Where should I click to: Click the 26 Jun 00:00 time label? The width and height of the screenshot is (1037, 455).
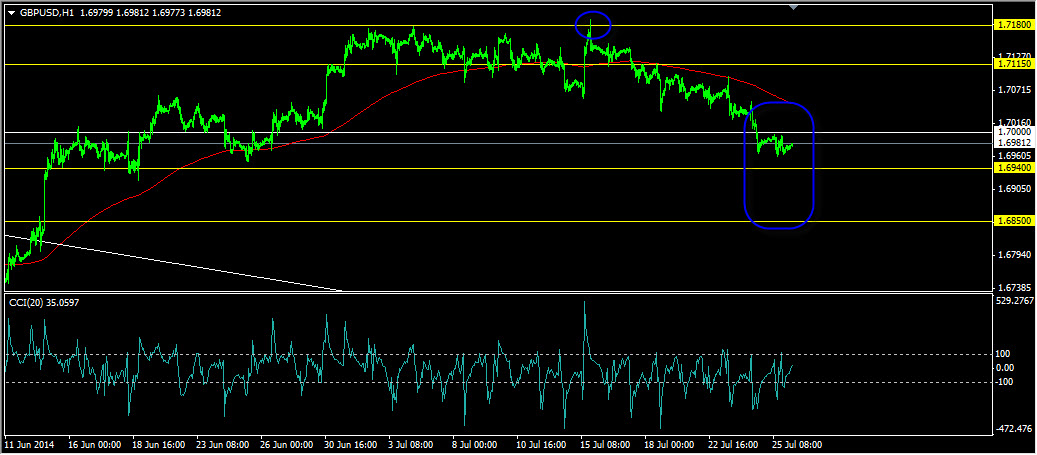coord(287,444)
